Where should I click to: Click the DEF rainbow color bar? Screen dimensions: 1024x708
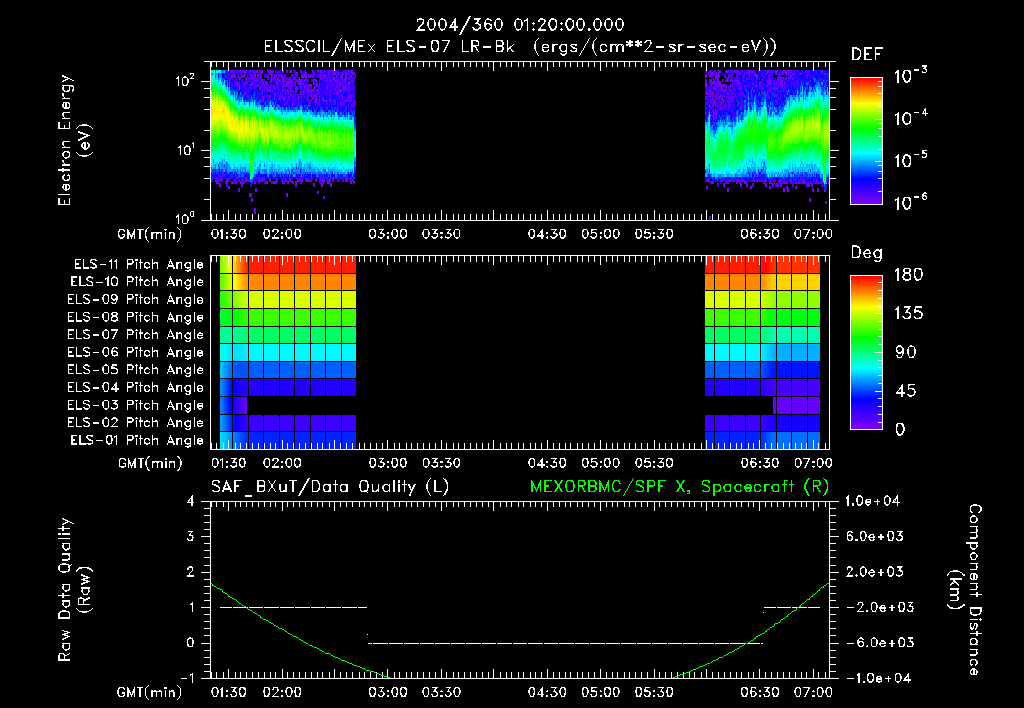coord(866,141)
